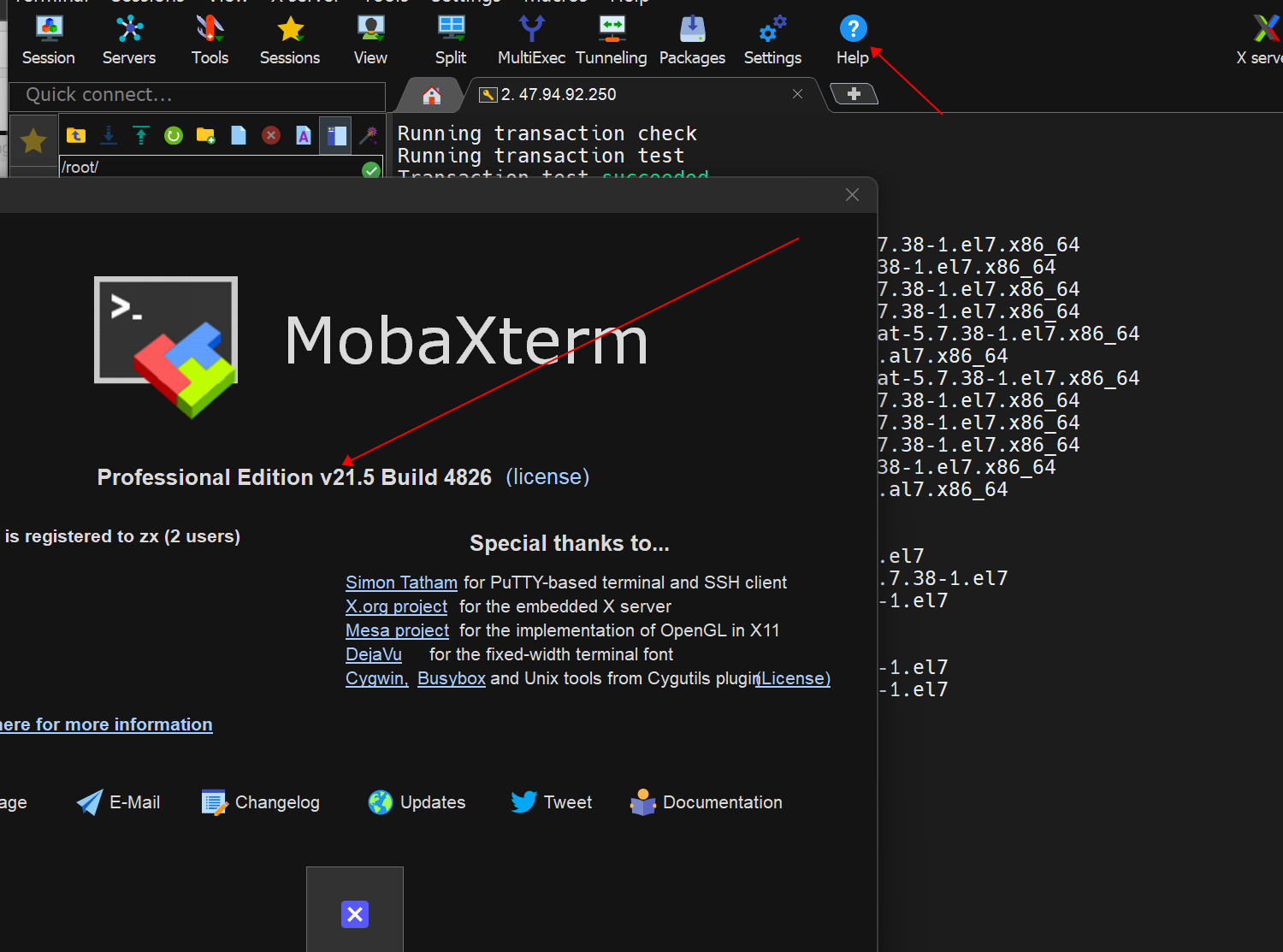Check for Updates button
Viewport: 1283px width, 952px height.
(417, 802)
